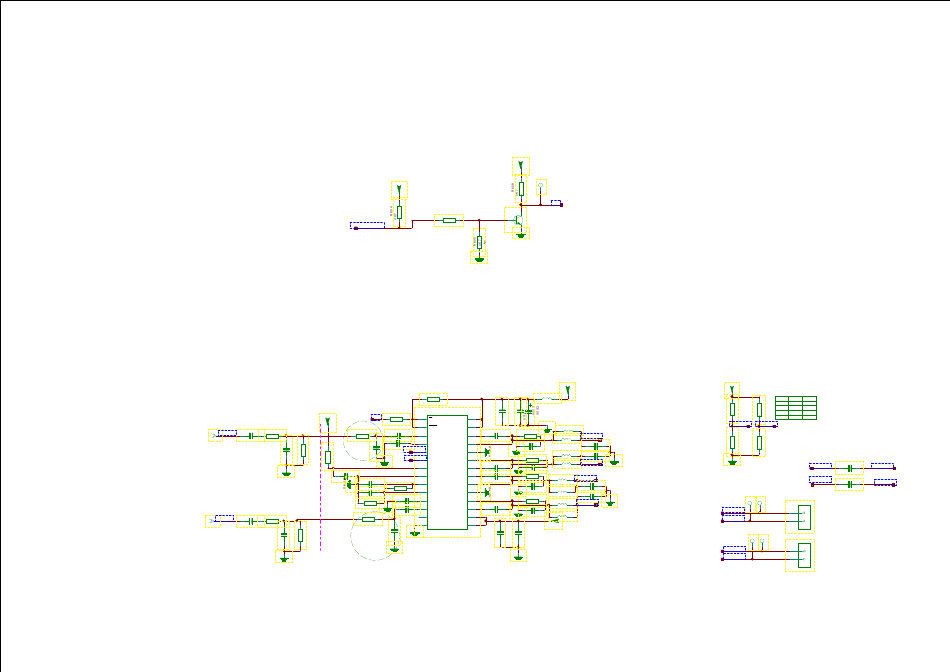The width and height of the screenshot is (950, 672).
Task: Select the horizontal resistor above the IC chip
Action: tap(433, 399)
